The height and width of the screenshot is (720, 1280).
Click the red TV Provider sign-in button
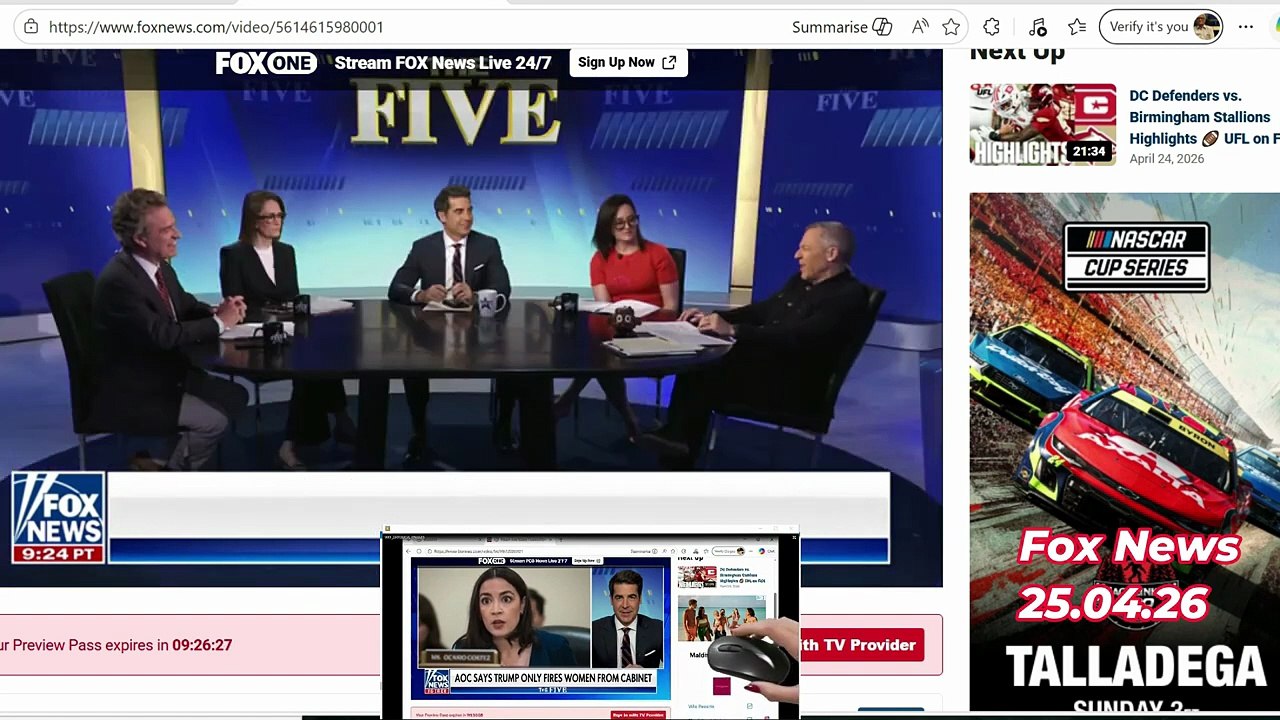pyautogui.click(x=860, y=645)
